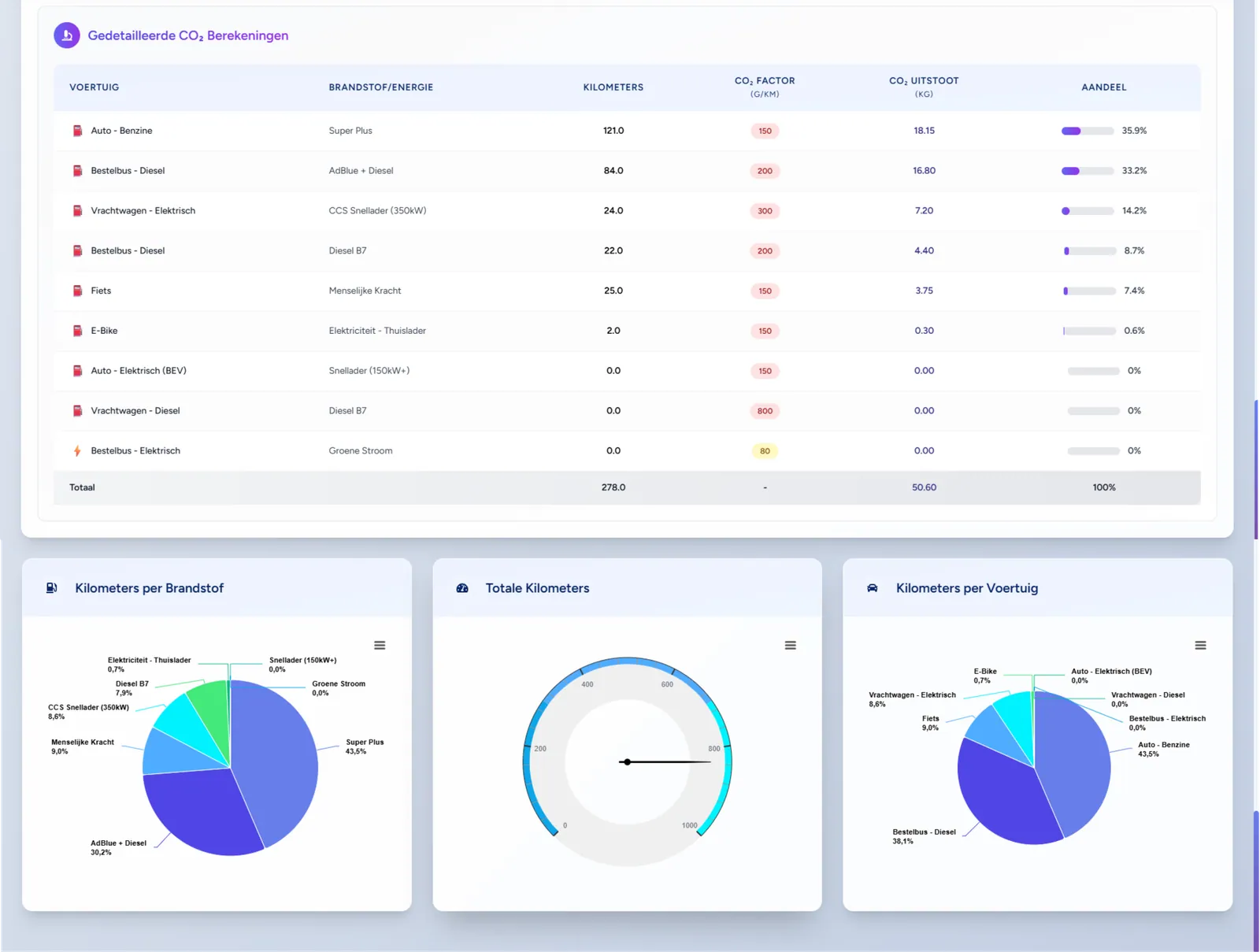Click the 'Groene Stroom' table cell
Screen dimensions: 1260x952
pos(361,451)
